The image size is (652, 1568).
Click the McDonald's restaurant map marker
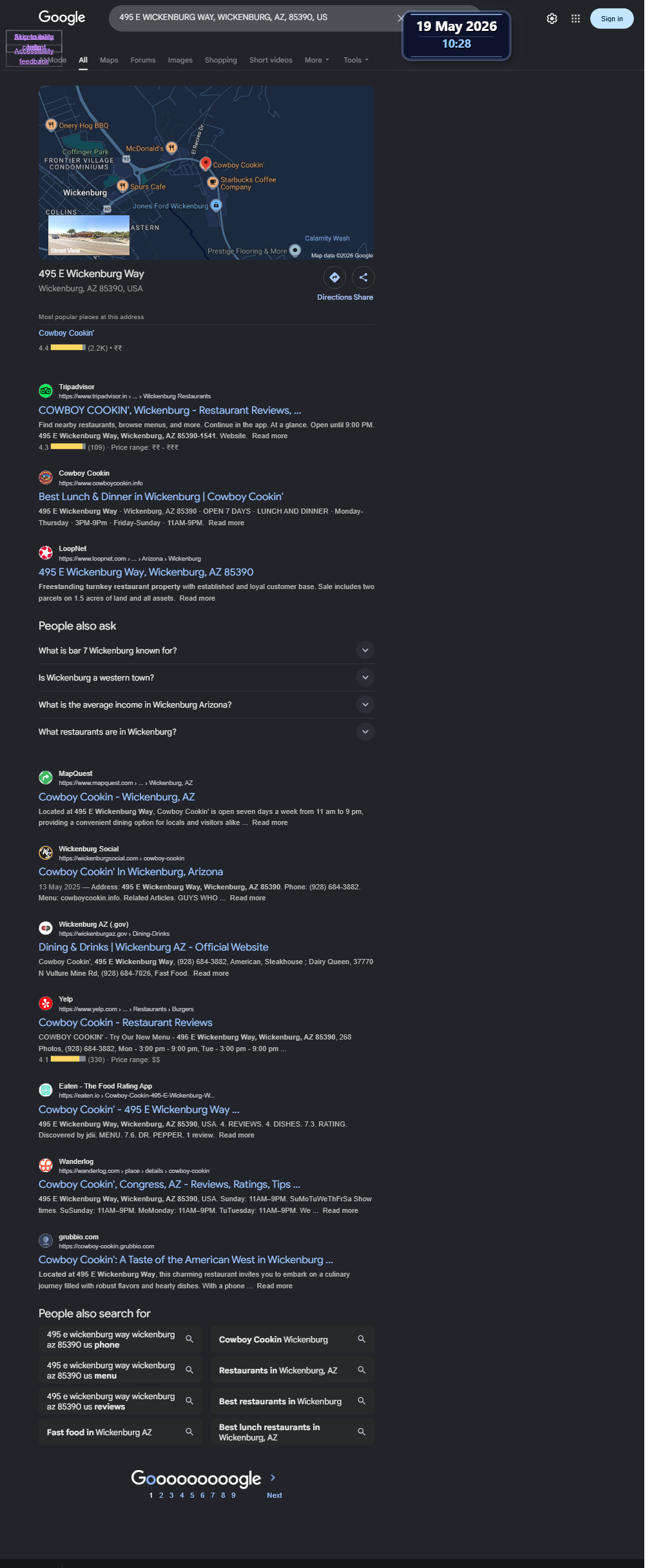pyautogui.click(x=171, y=148)
